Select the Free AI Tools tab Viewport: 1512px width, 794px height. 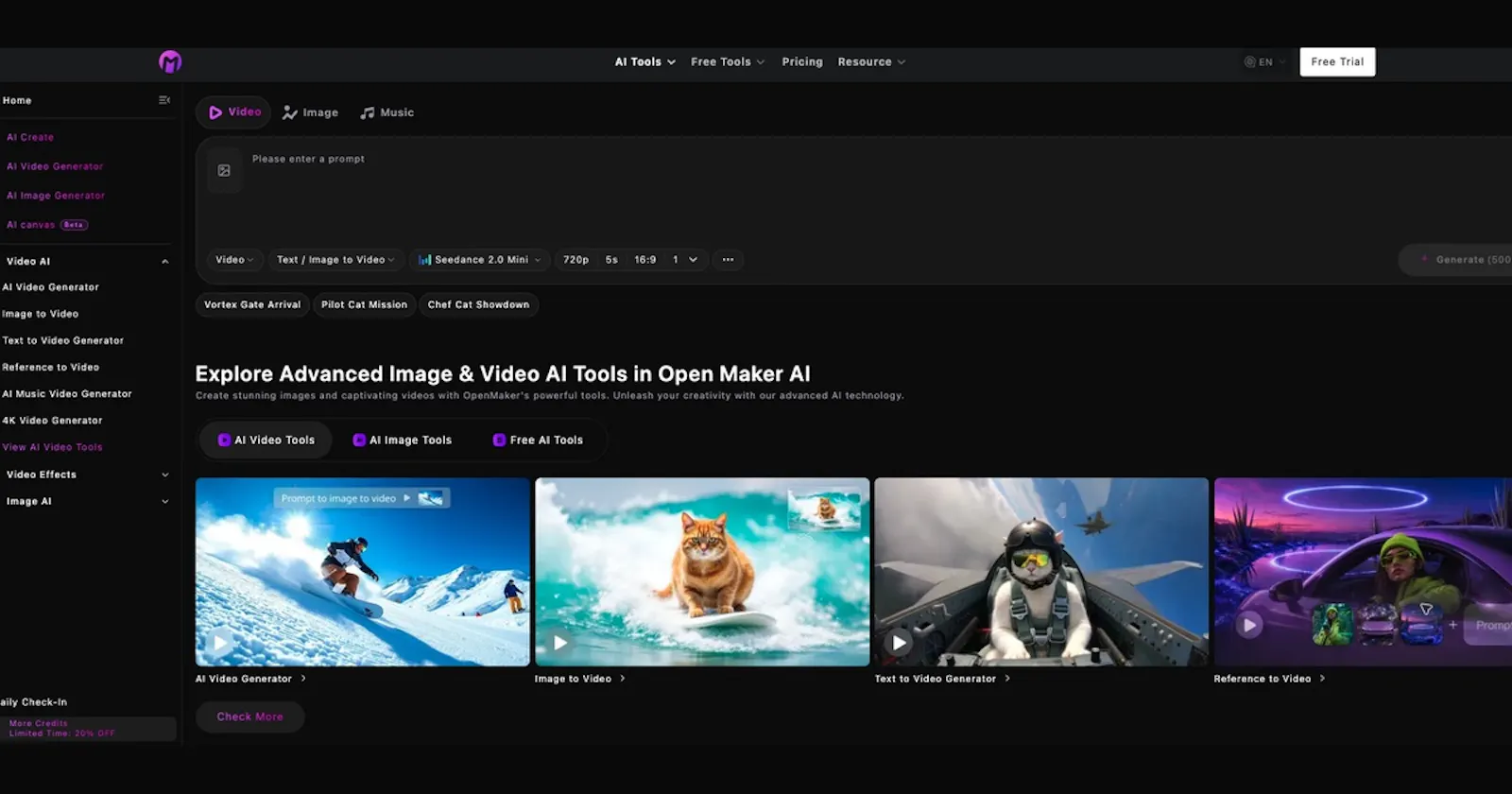coord(539,440)
